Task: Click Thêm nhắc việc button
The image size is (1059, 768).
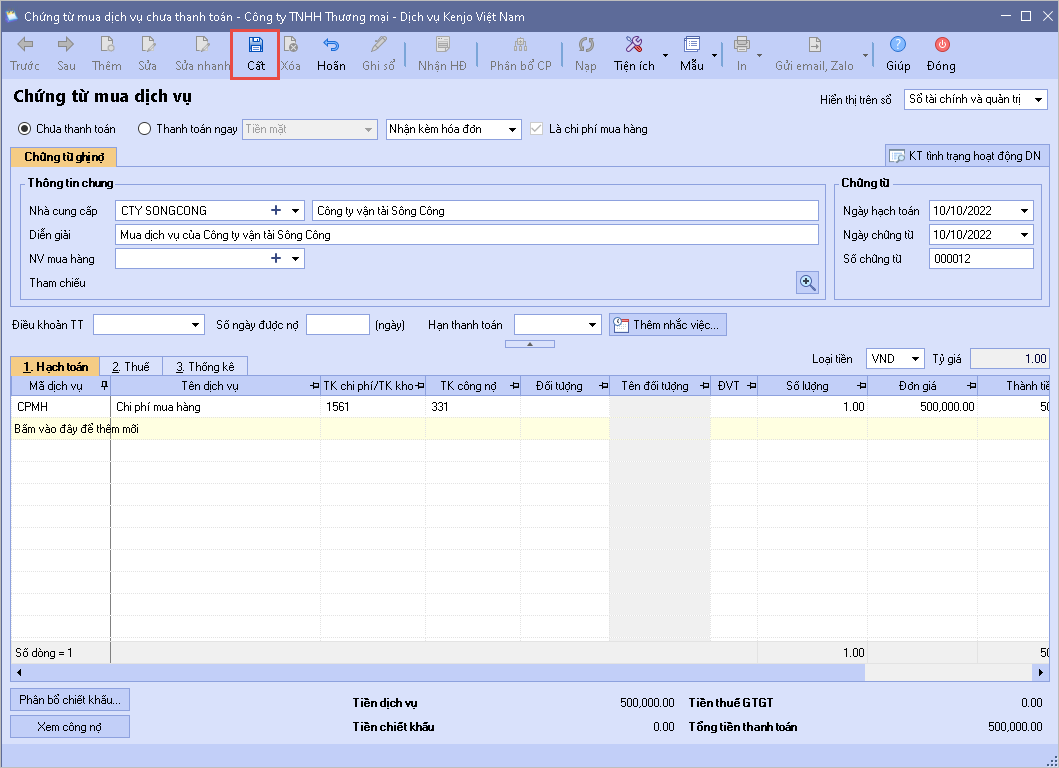Action: [668, 325]
